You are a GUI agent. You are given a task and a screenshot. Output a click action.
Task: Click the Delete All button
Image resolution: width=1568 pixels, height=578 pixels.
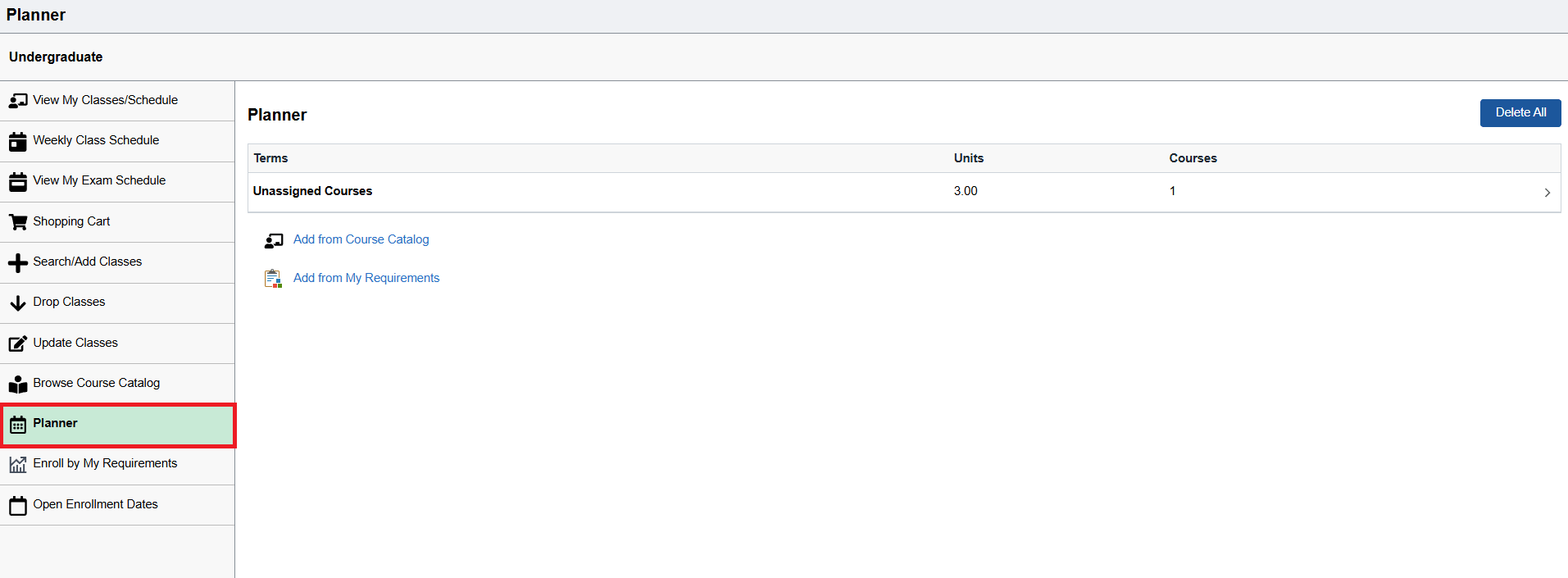point(1520,113)
